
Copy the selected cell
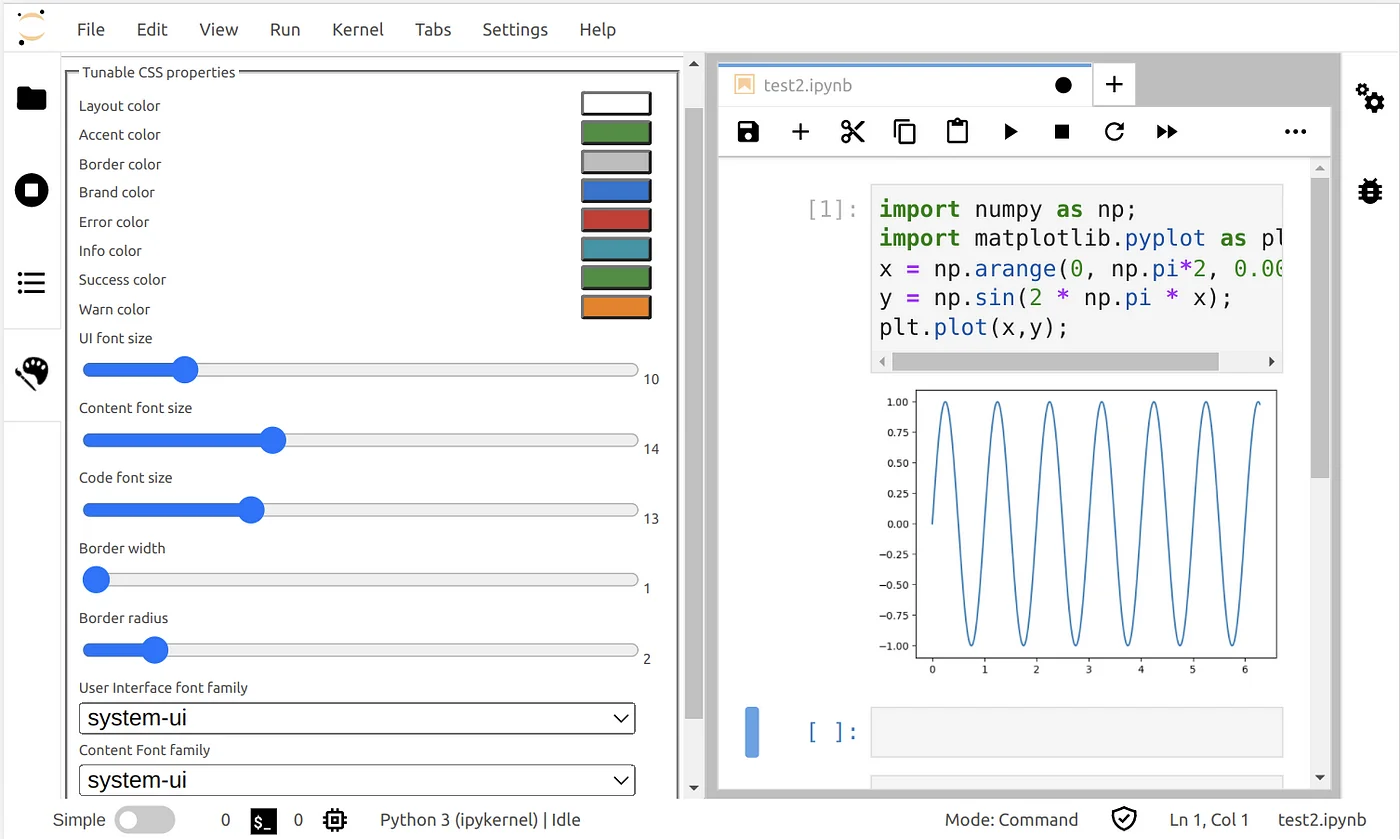[x=904, y=131]
